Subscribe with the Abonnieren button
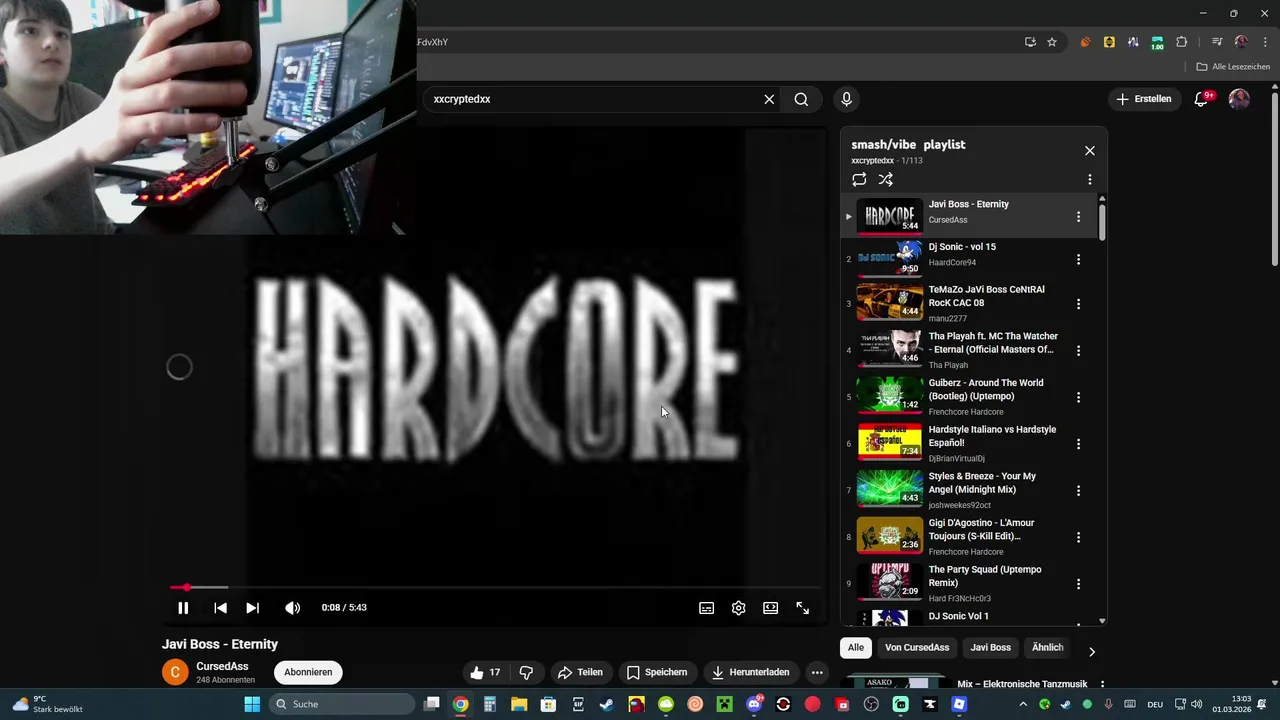Screen dimensions: 1280x720 pos(308,672)
